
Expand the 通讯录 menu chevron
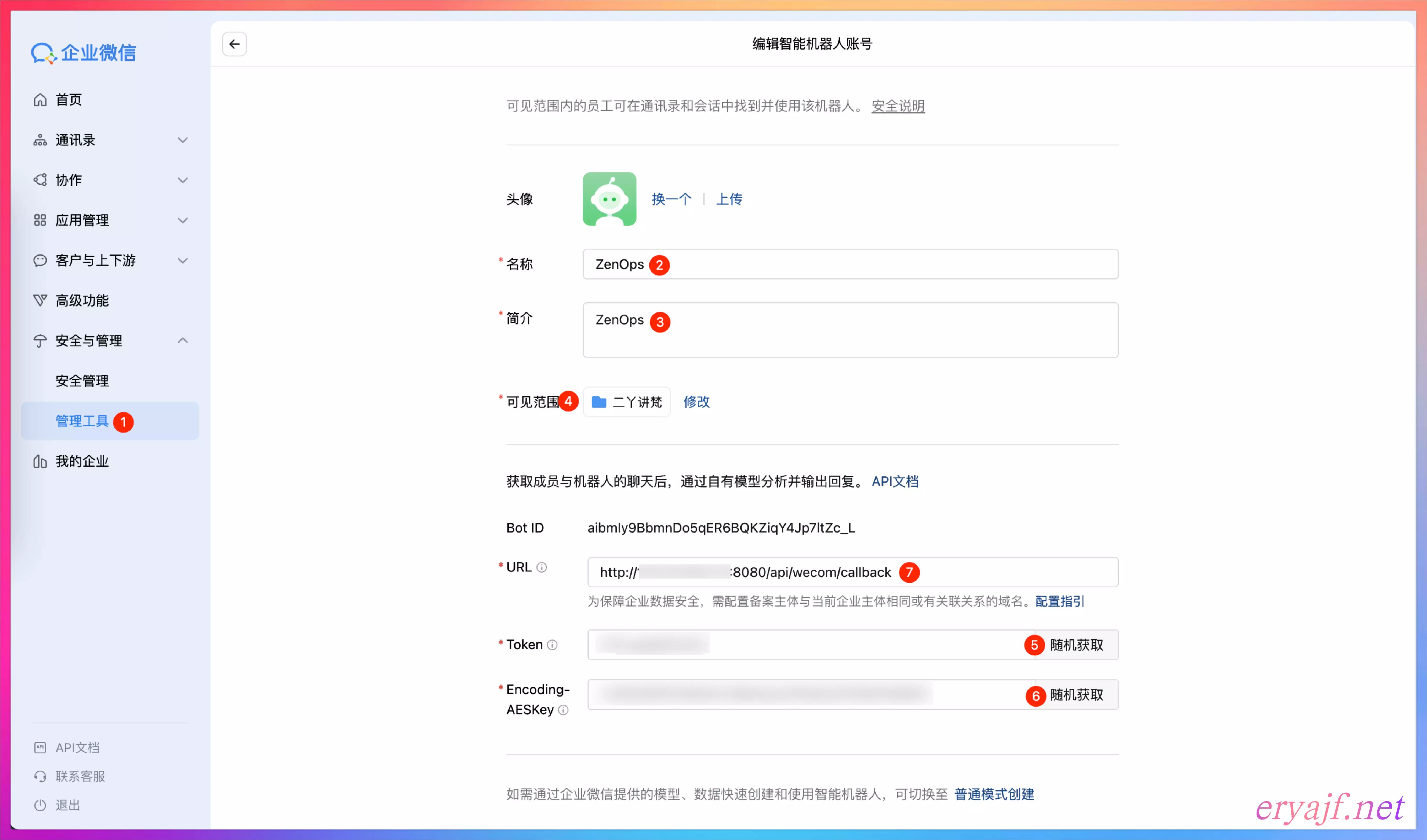[x=182, y=140]
